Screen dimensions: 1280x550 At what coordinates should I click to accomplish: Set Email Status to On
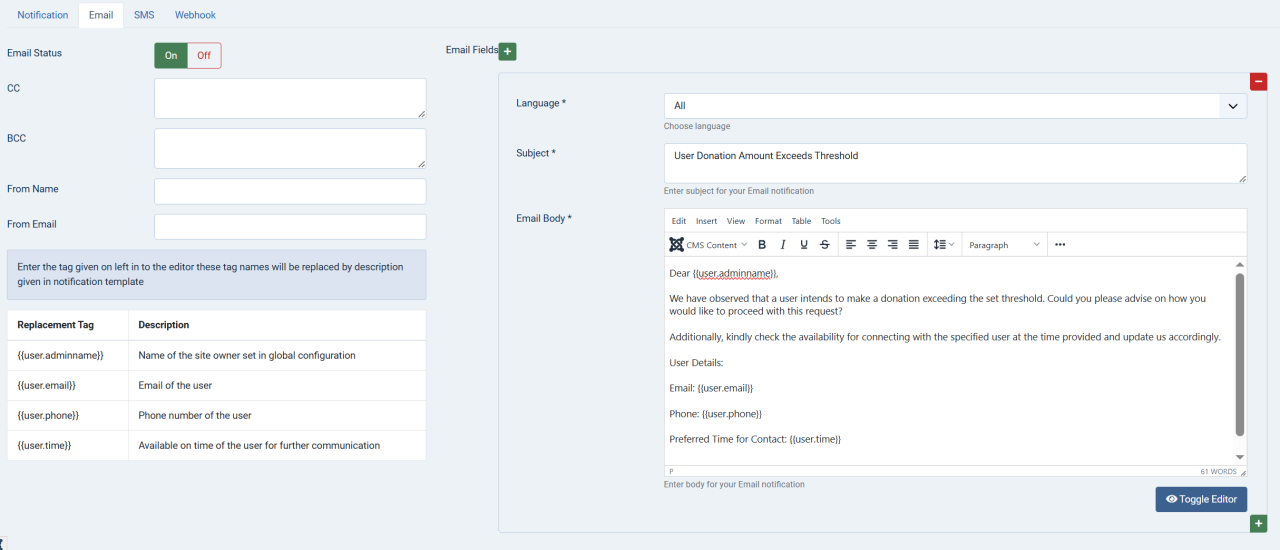click(x=171, y=56)
